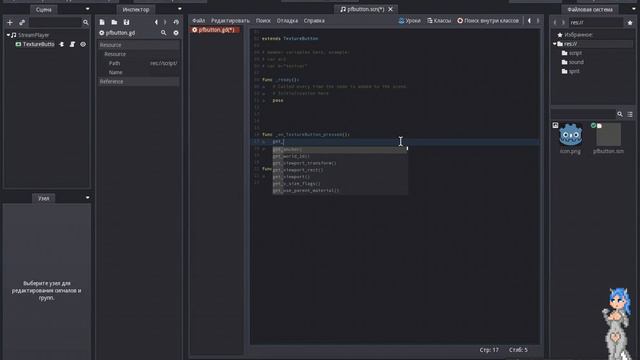Open Уроки (tutorials) in the script editor

coord(409,20)
